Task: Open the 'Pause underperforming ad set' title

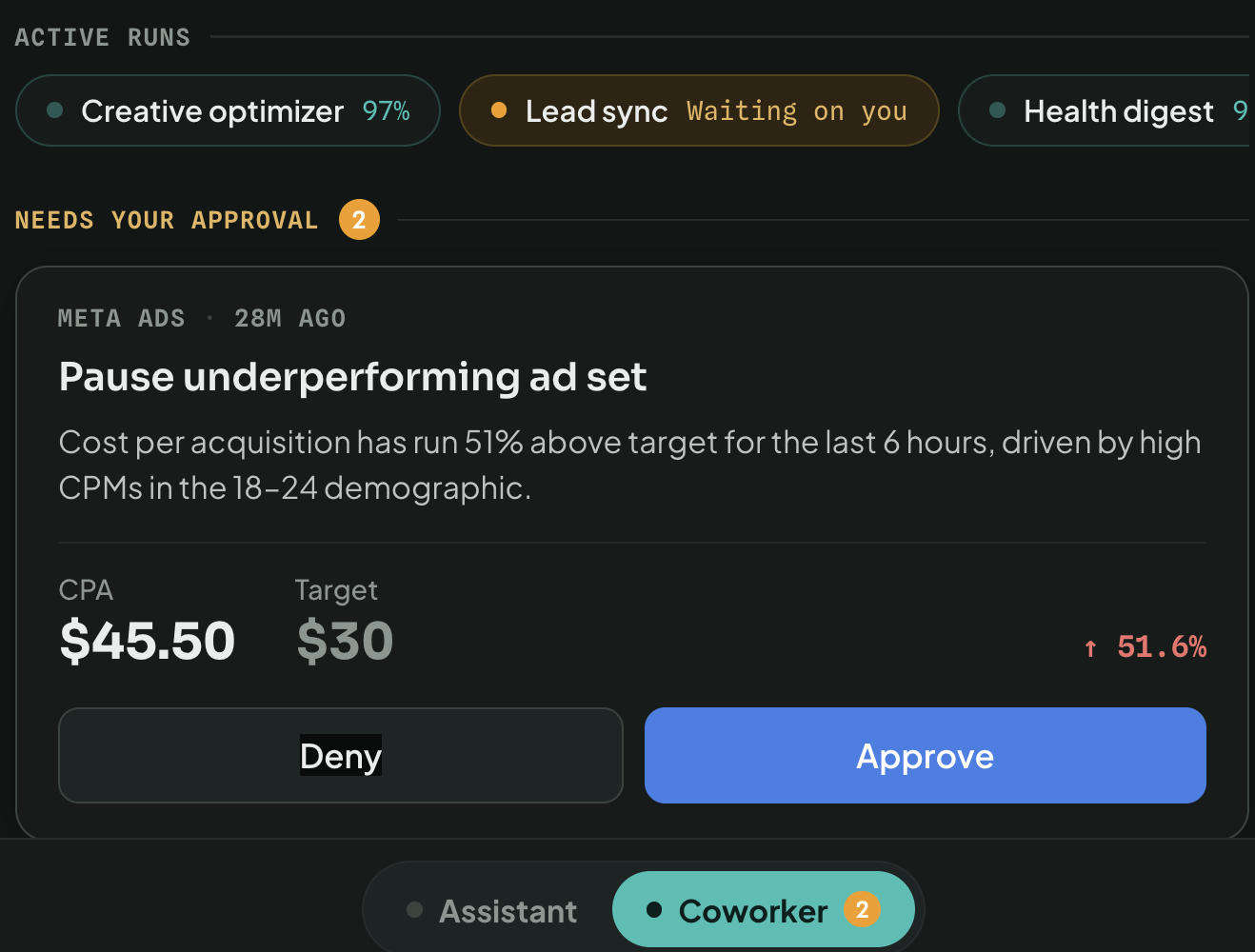Action: click(352, 377)
